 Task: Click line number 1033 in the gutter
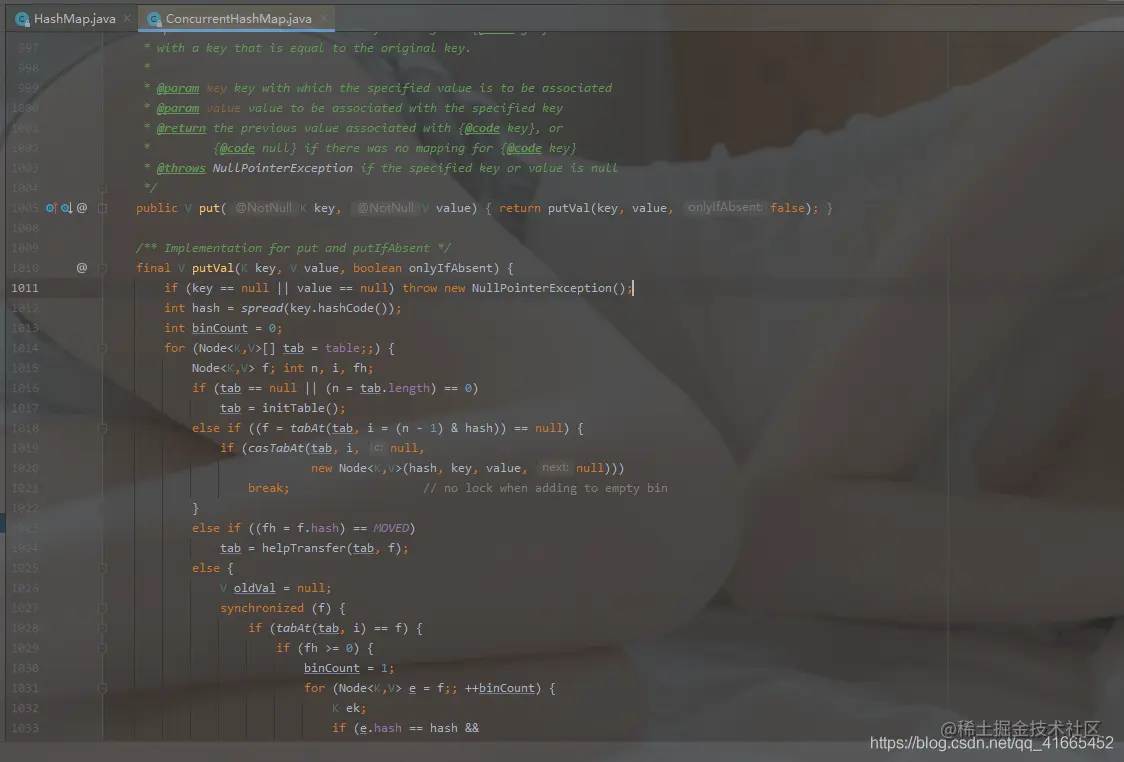click(x=24, y=728)
